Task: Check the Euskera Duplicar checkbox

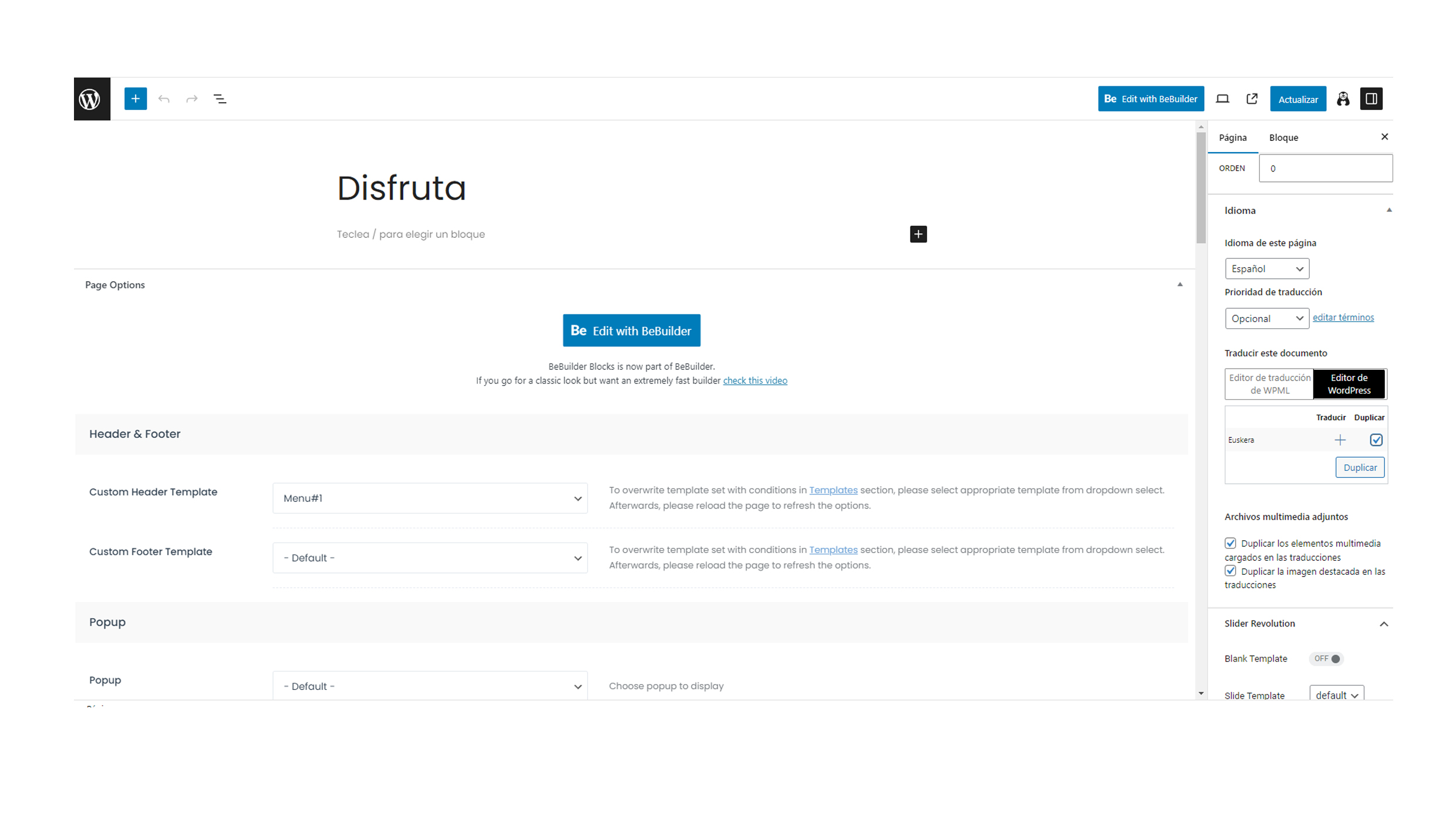Action: point(1376,440)
